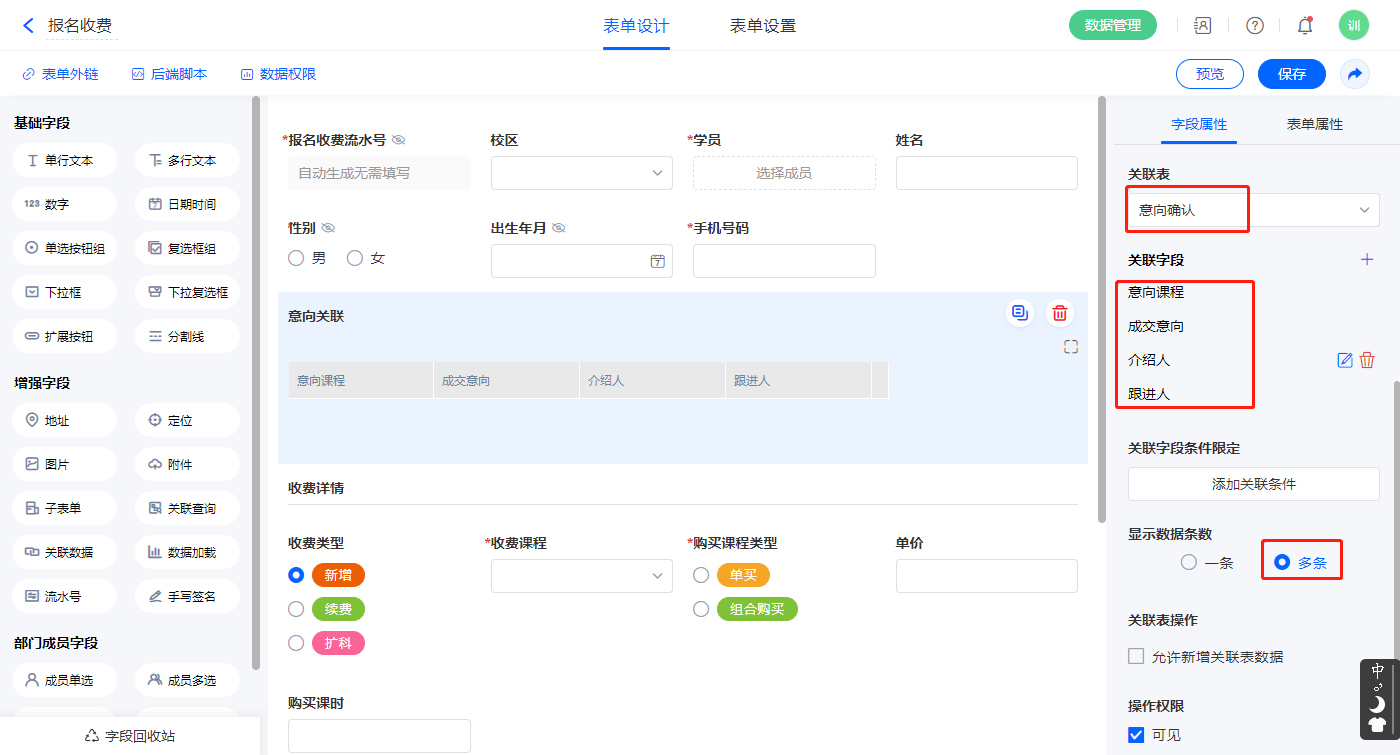This screenshot has height=755, width=1400.
Task: Copy the 意向关联 field using duplicate icon
Action: click(x=1019, y=314)
